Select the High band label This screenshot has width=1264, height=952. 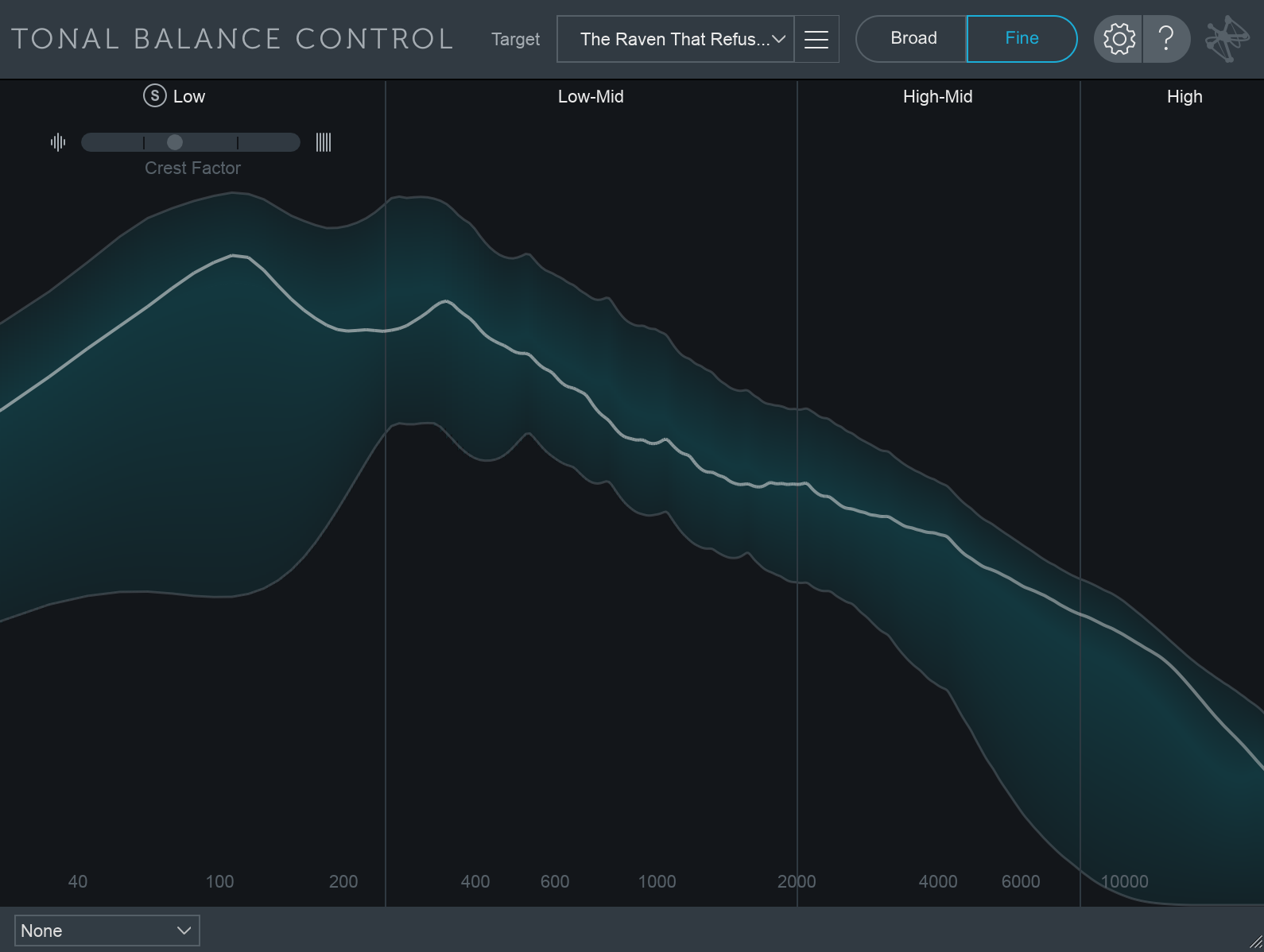[x=1185, y=97]
